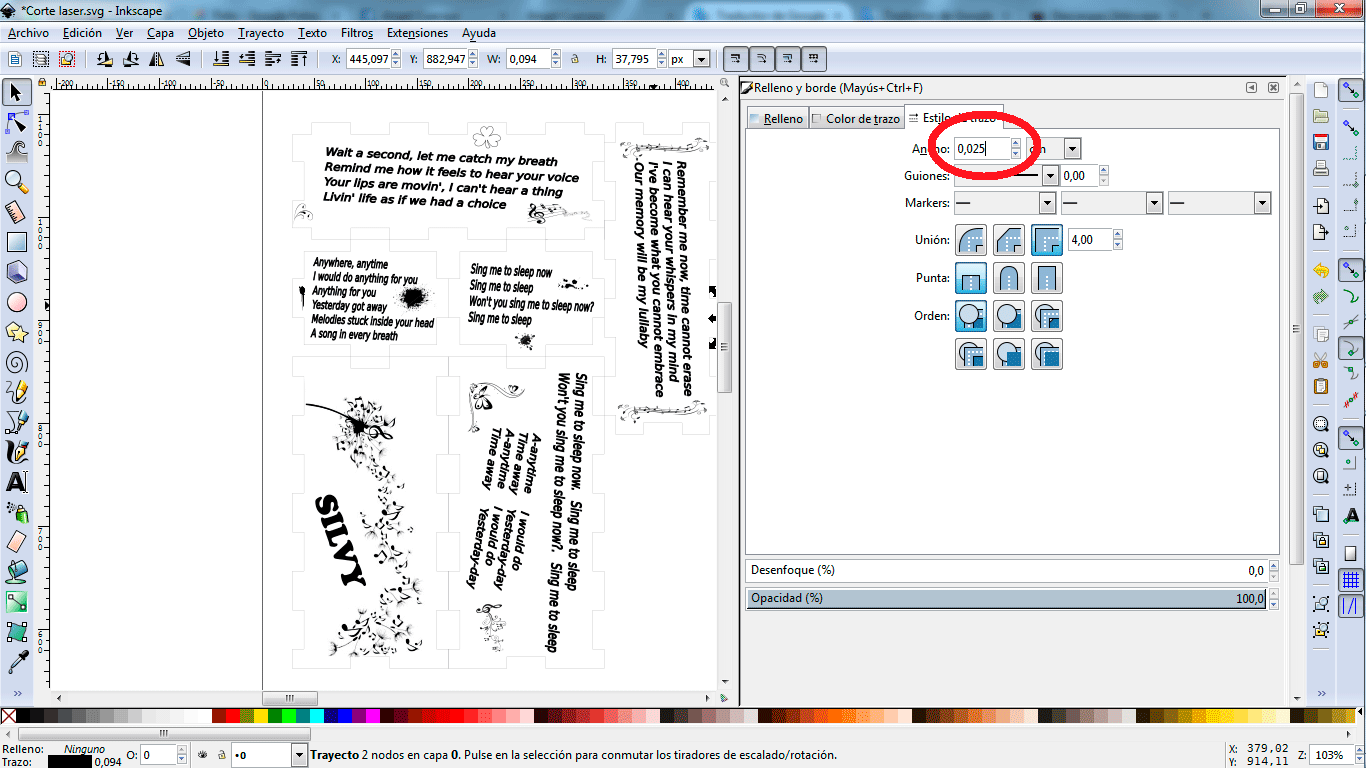Select the round join Unión option
Screen dimensions: 1366x768
(x=971, y=240)
